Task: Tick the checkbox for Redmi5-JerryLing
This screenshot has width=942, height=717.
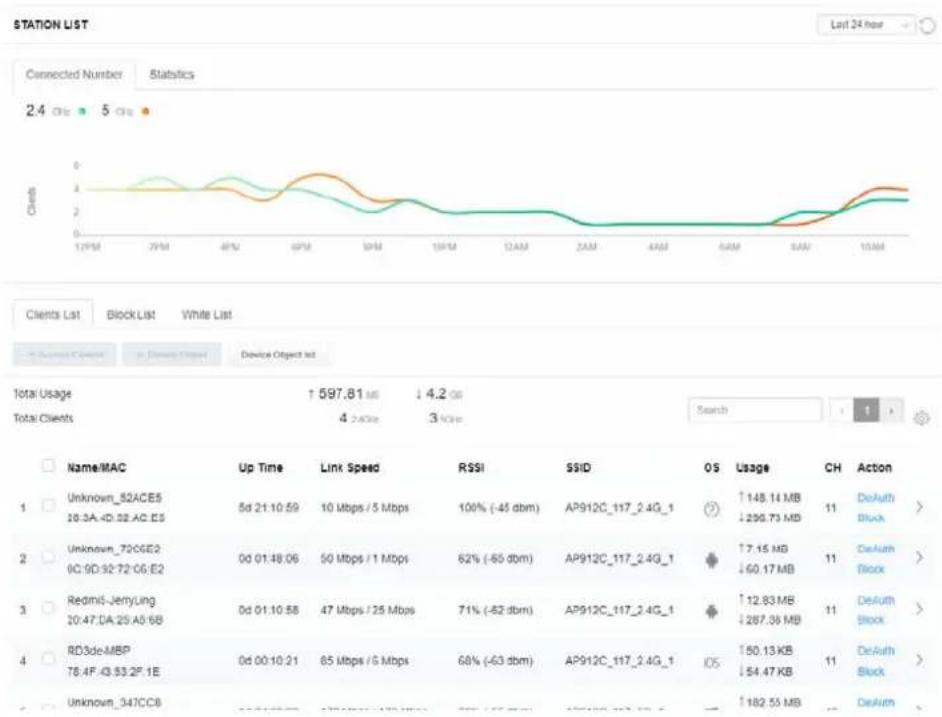Action: tap(48, 608)
